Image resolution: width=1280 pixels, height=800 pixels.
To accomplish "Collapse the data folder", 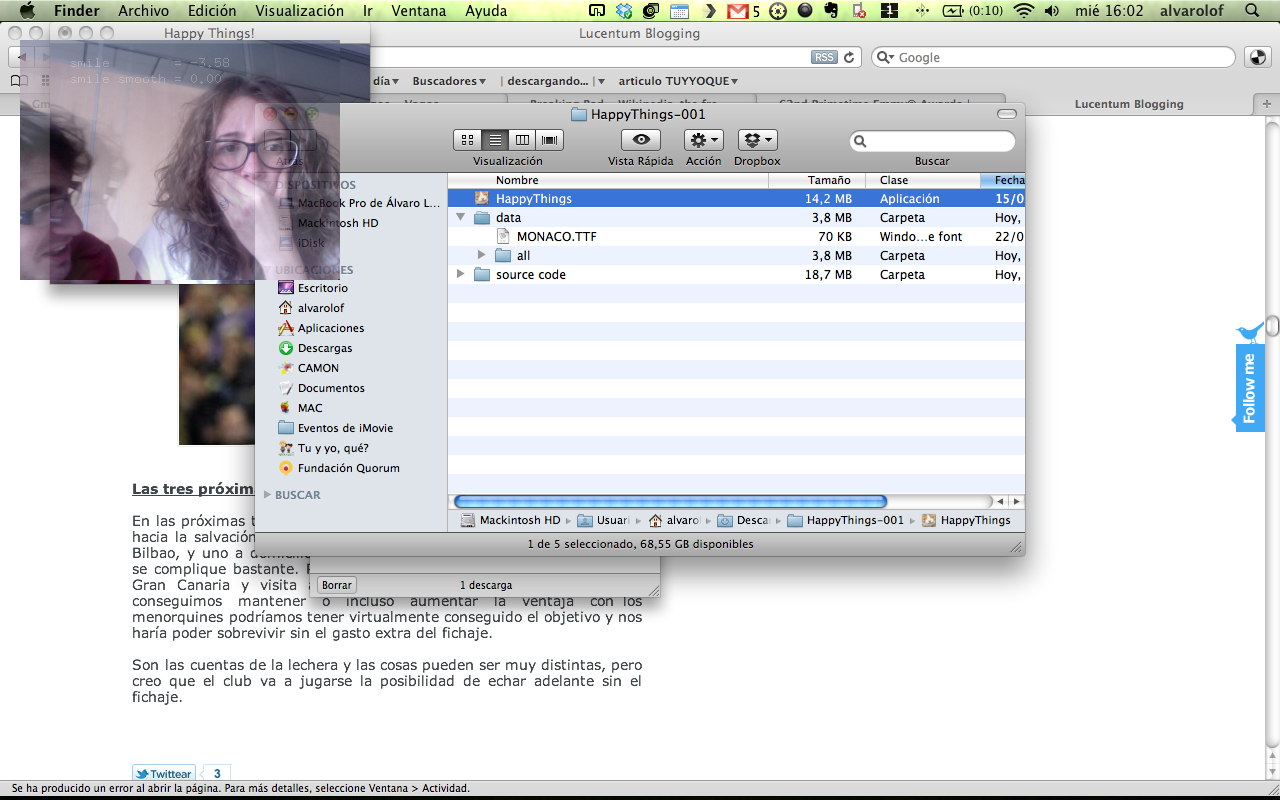I will pos(461,217).
